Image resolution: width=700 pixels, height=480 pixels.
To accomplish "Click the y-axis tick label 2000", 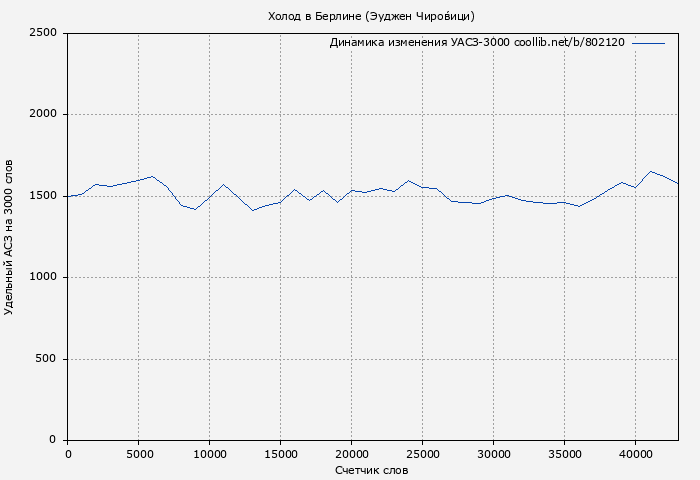I will click(x=45, y=114).
